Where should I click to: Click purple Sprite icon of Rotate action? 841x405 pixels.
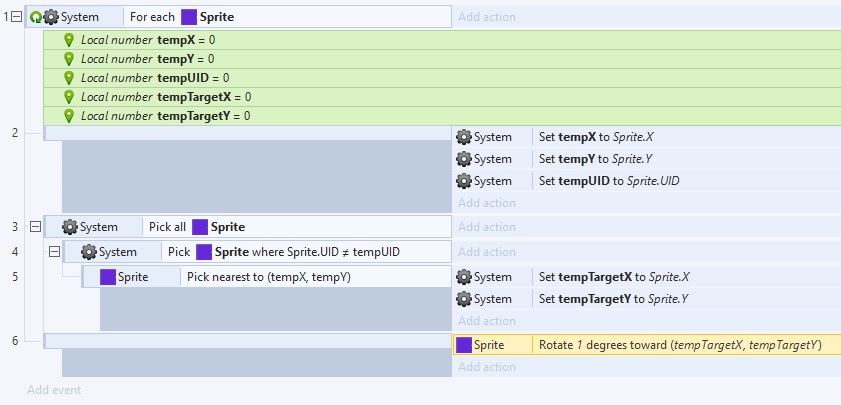click(463, 345)
